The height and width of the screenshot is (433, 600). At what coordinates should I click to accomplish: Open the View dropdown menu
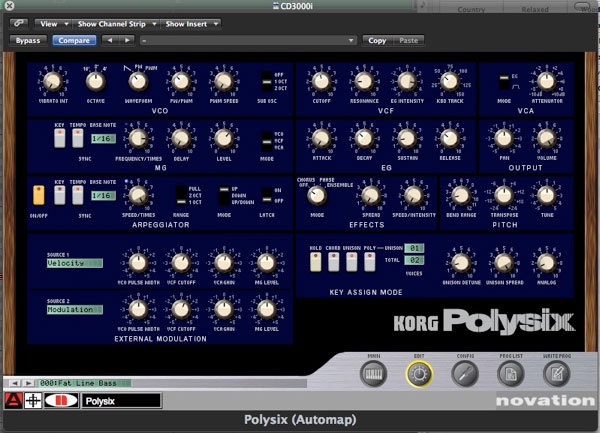click(52, 24)
